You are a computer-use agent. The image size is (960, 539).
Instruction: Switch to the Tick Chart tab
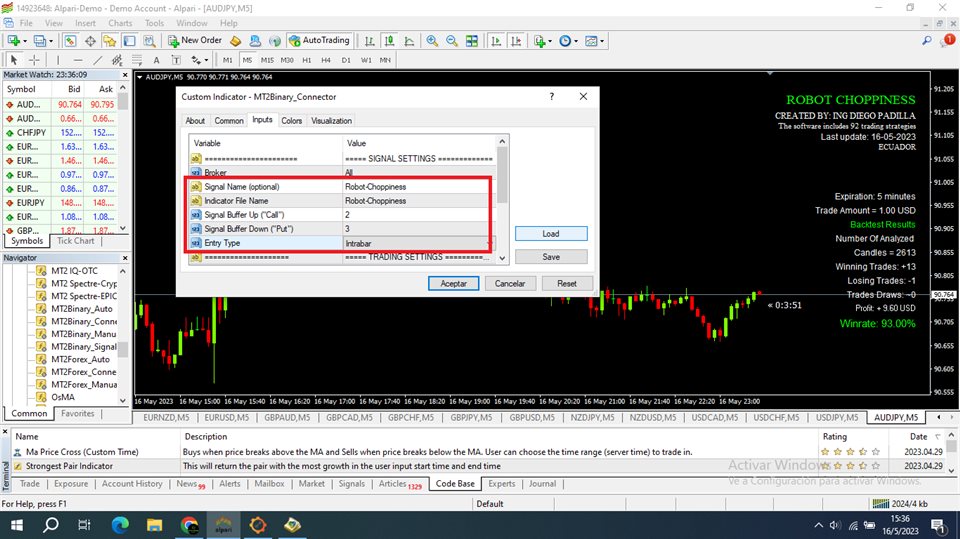click(76, 241)
